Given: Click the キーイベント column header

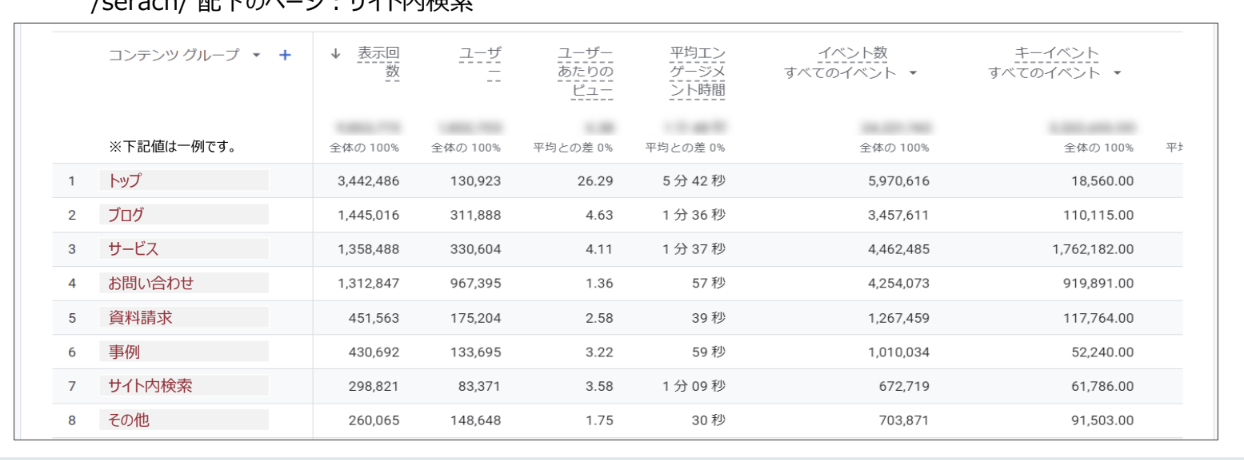Looking at the screenshot, I should tap(1056, 53).
